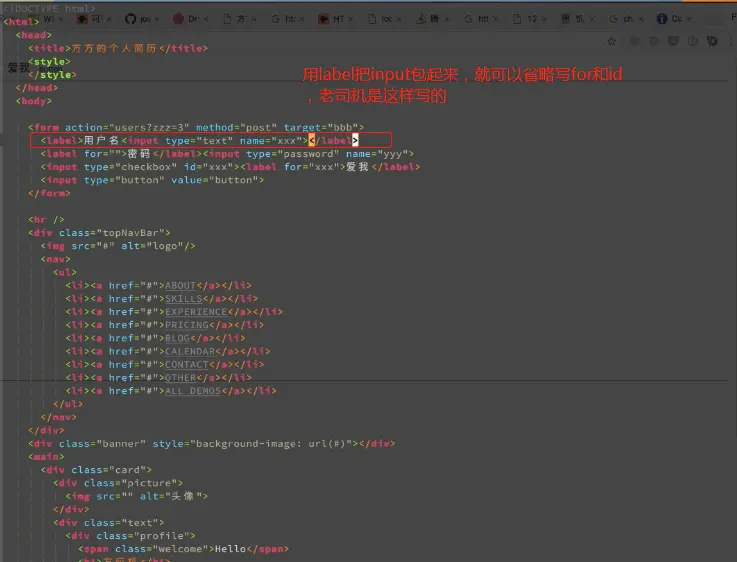The height and width of the screenshot is (562, 737).
Task: Click the BLOG link text in code
Action: (177, 338)
